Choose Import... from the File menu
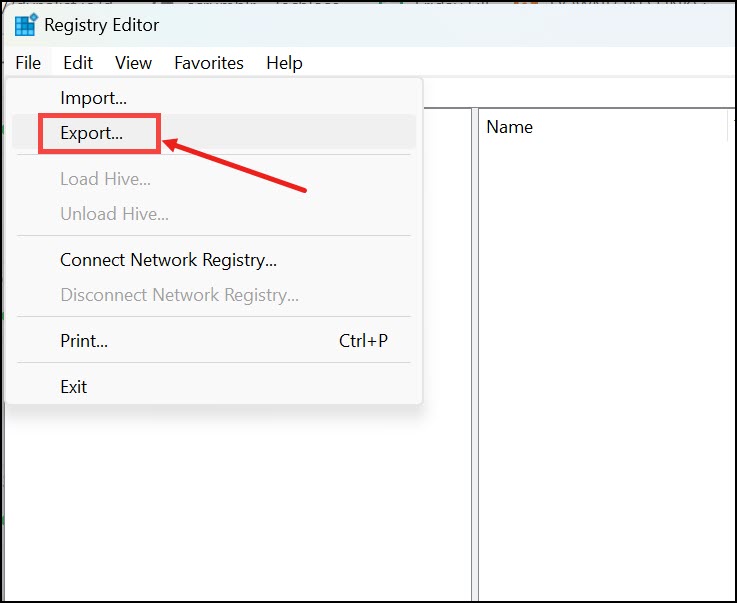Screen dimensions: 737x603 click(x=214, y=98)
